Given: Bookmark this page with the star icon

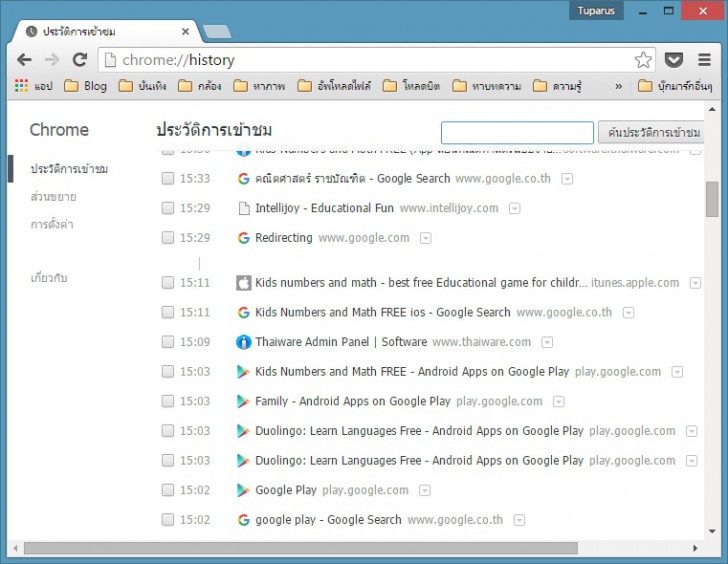Looking at the screenshot, I should [643, 60].
